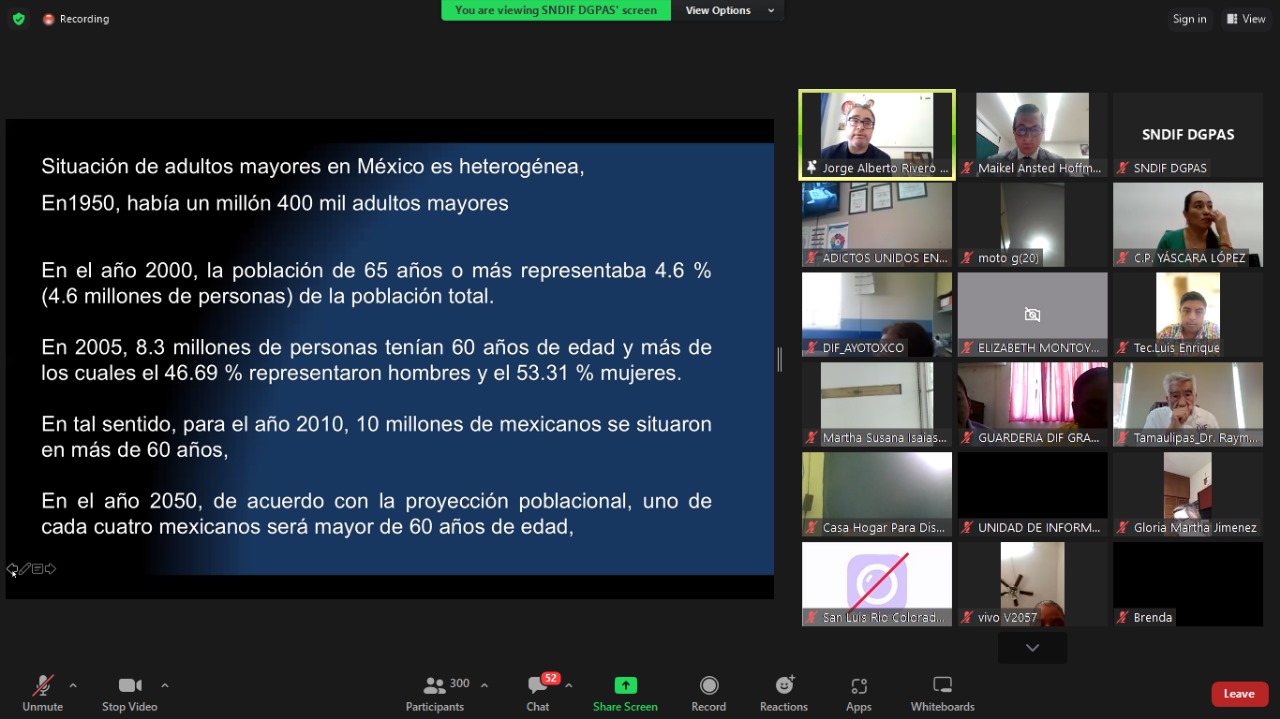Image resolution: width=1280 pixels, height=719 pixels.
Task: Click the Recording indicator
Action: click(x=76, y=19)
